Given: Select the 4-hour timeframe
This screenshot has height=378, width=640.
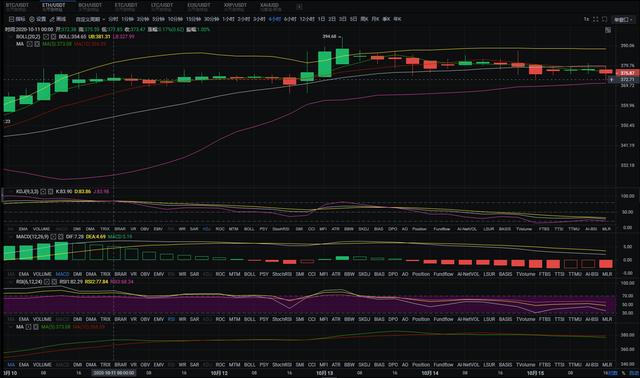Looking at the screenshot, I should 275,19.
